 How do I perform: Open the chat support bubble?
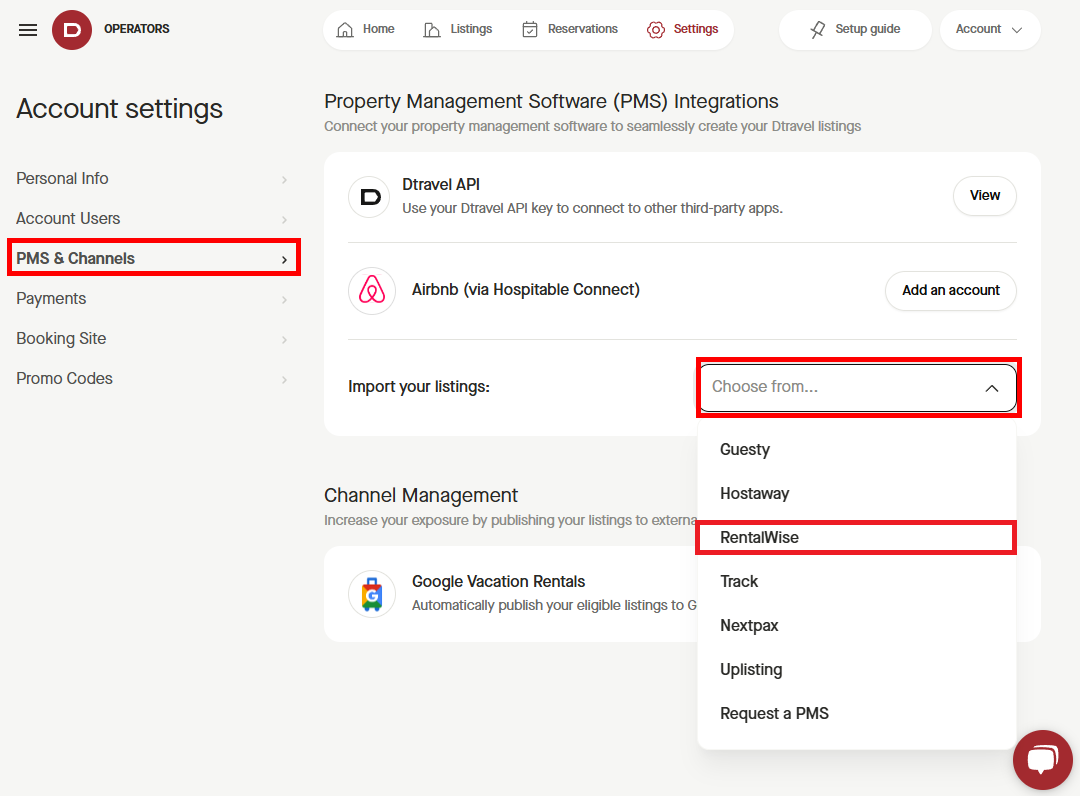(1042, 760)
